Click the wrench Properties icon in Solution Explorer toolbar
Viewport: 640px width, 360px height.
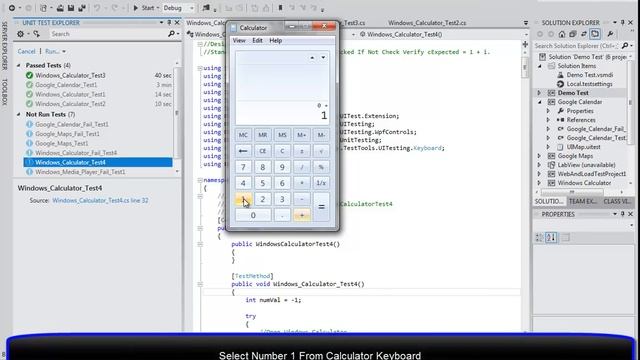[610, 34]
